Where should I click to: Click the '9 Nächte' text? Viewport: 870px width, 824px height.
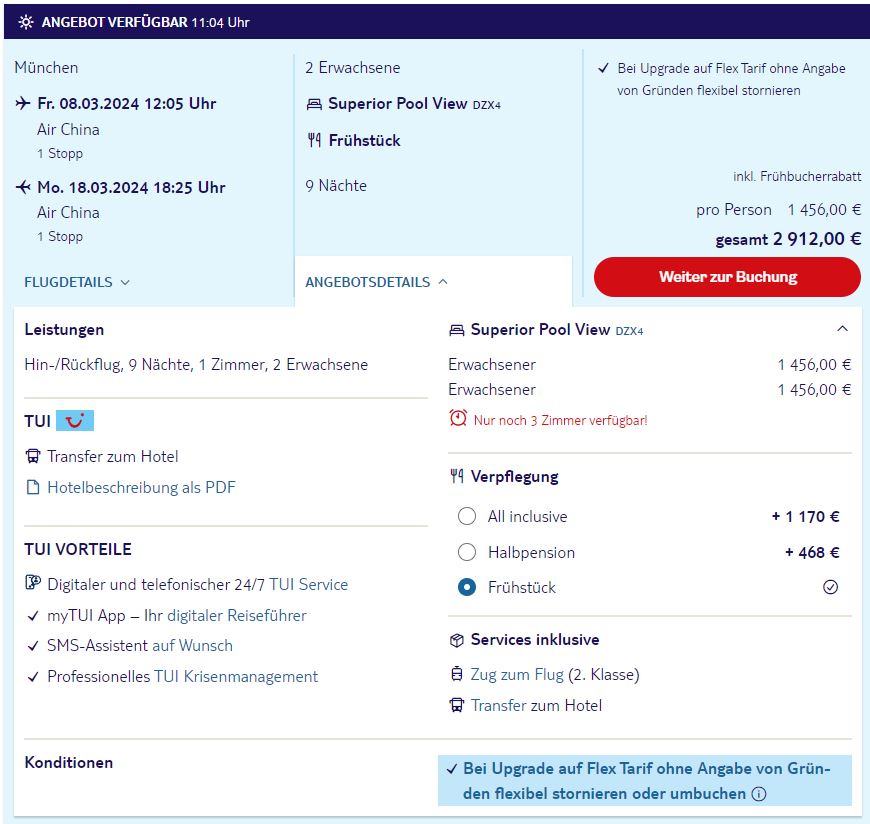(x=336, y=185)
